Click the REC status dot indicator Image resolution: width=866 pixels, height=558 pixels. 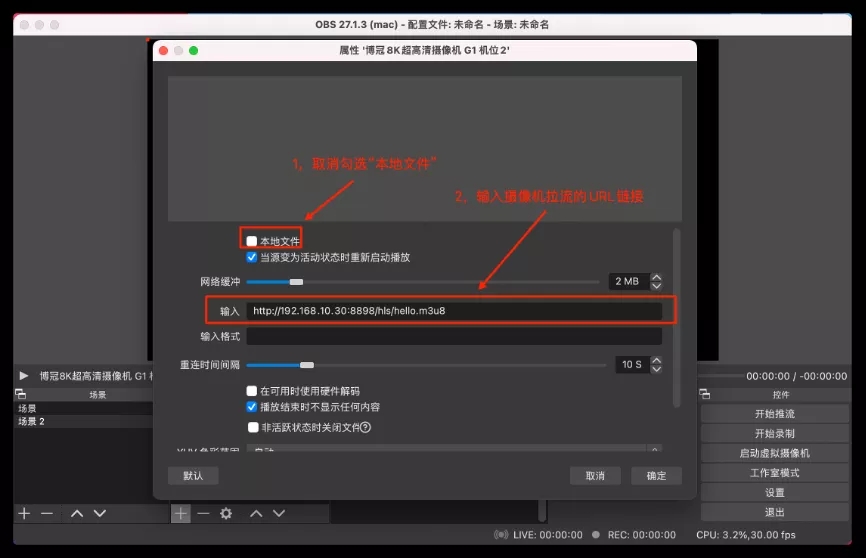[x=595, y=534]
